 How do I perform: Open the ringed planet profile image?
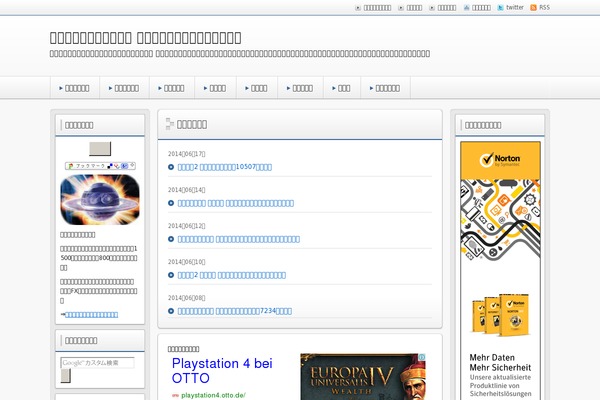click(100, 199)
